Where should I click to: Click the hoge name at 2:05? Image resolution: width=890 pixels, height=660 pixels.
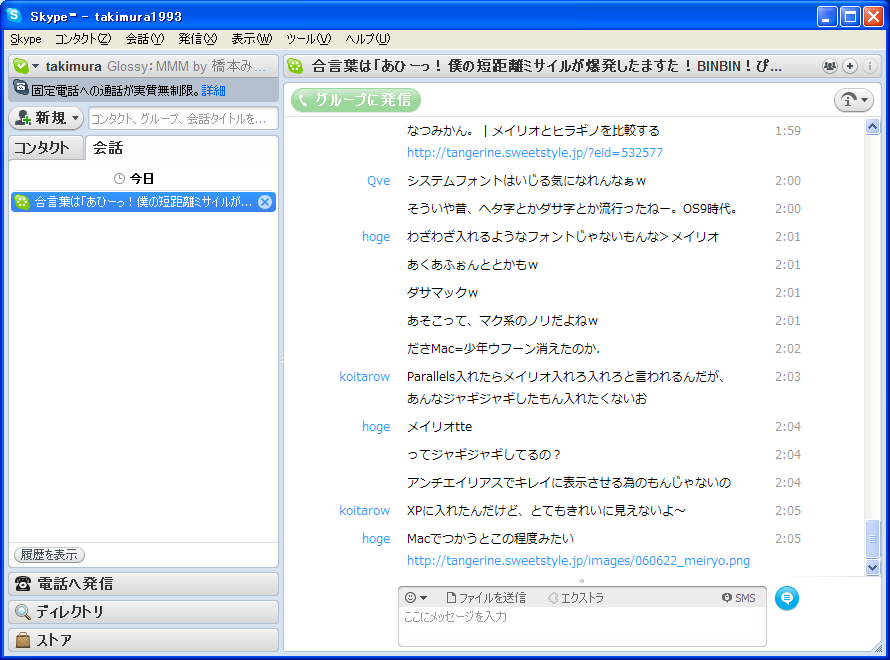tap(376, 539)
